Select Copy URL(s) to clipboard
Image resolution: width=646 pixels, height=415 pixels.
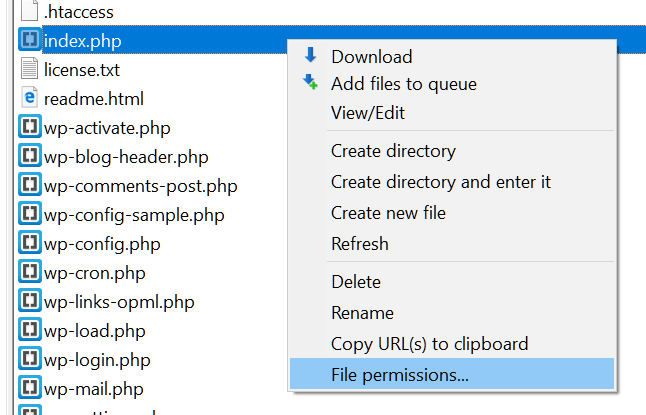point(430,344)
